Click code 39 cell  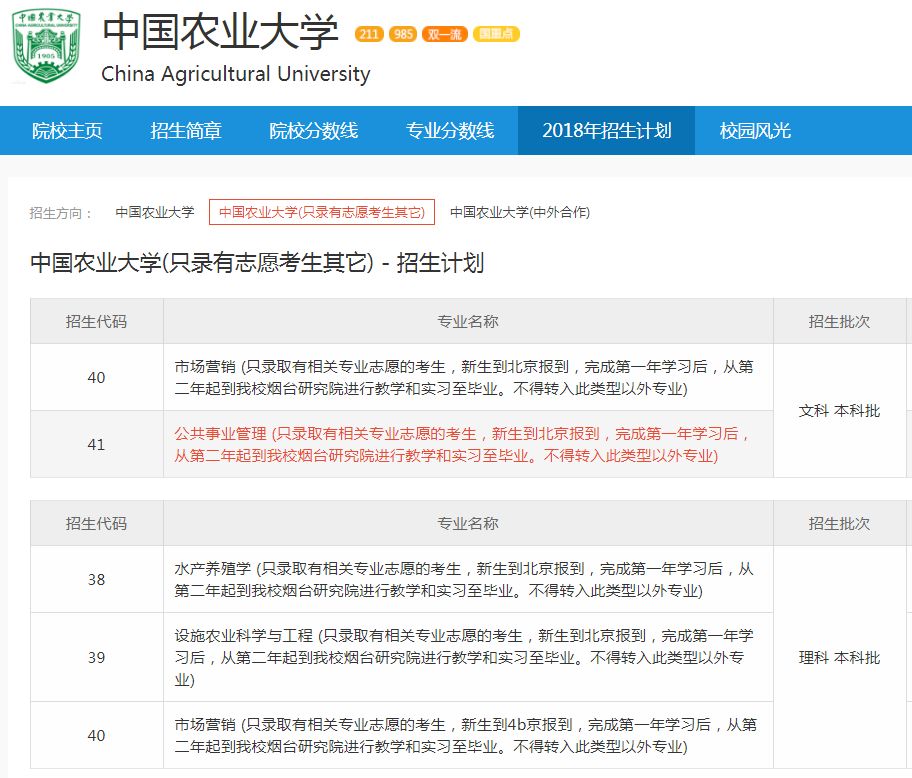[97, 657]
